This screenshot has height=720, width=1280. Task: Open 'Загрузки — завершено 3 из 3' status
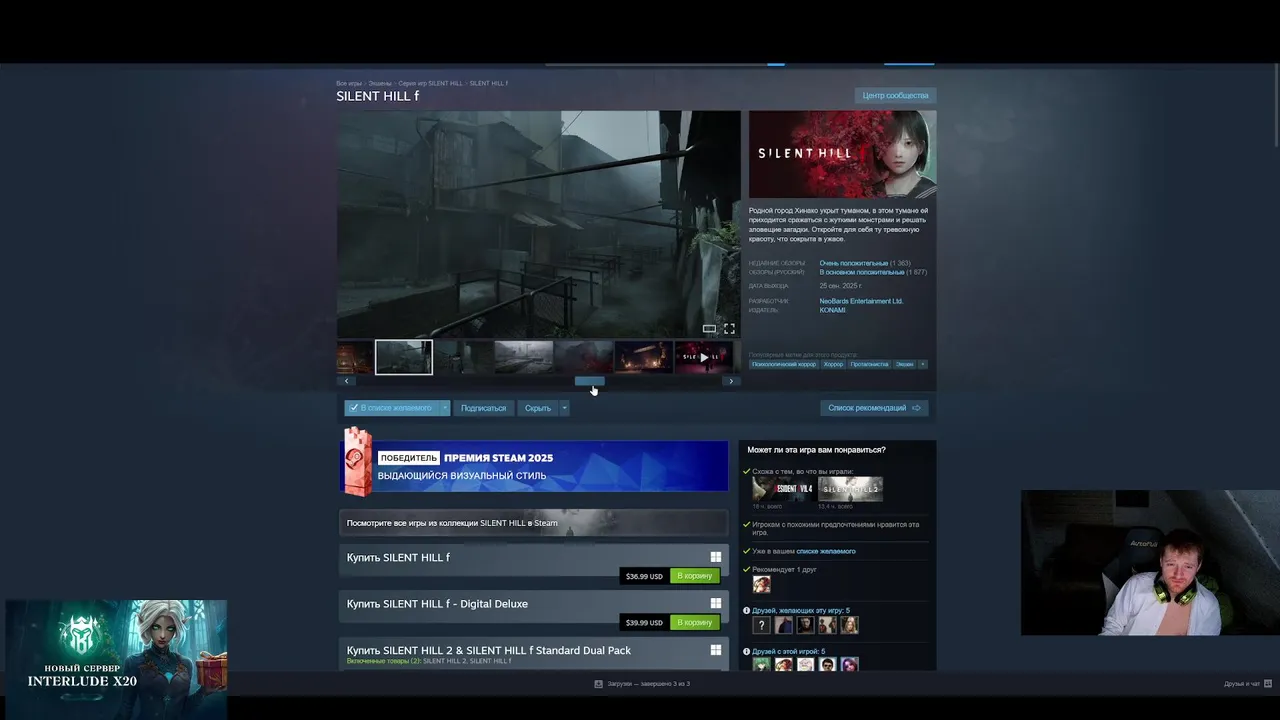pos(648,684)
